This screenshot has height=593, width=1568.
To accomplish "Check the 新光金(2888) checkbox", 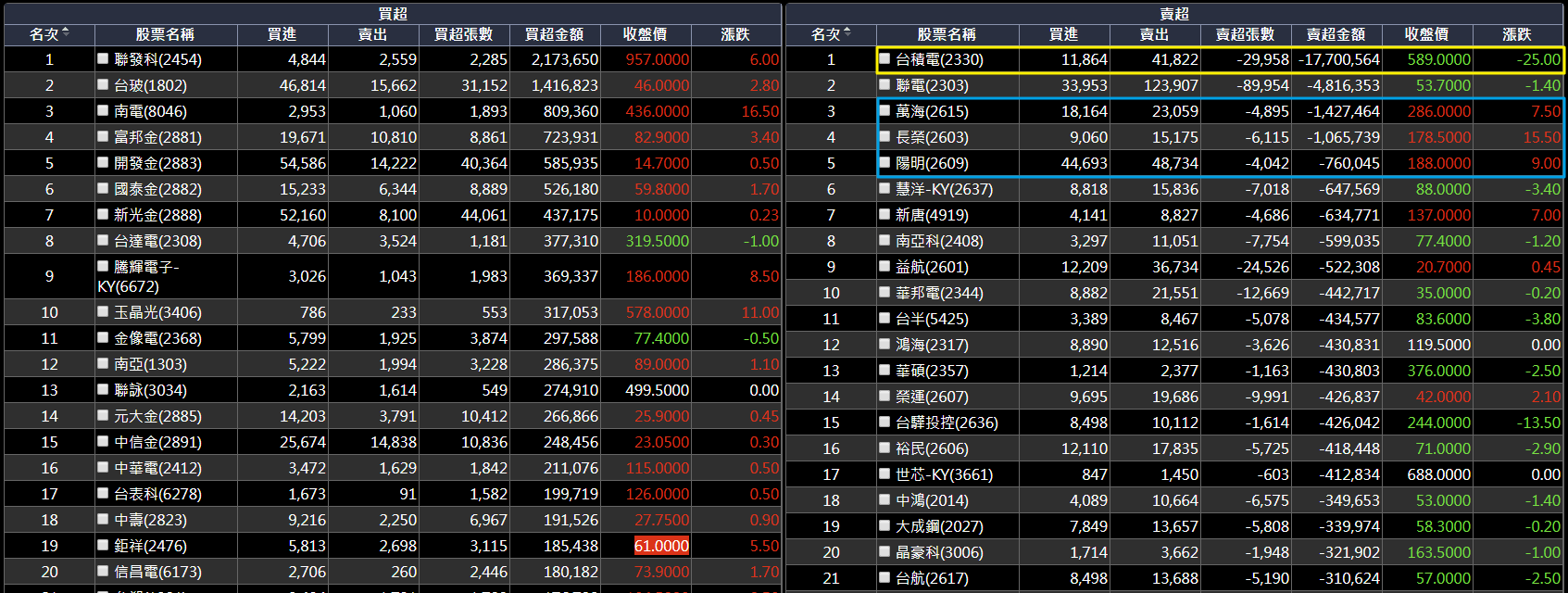I will click(103, 214).
